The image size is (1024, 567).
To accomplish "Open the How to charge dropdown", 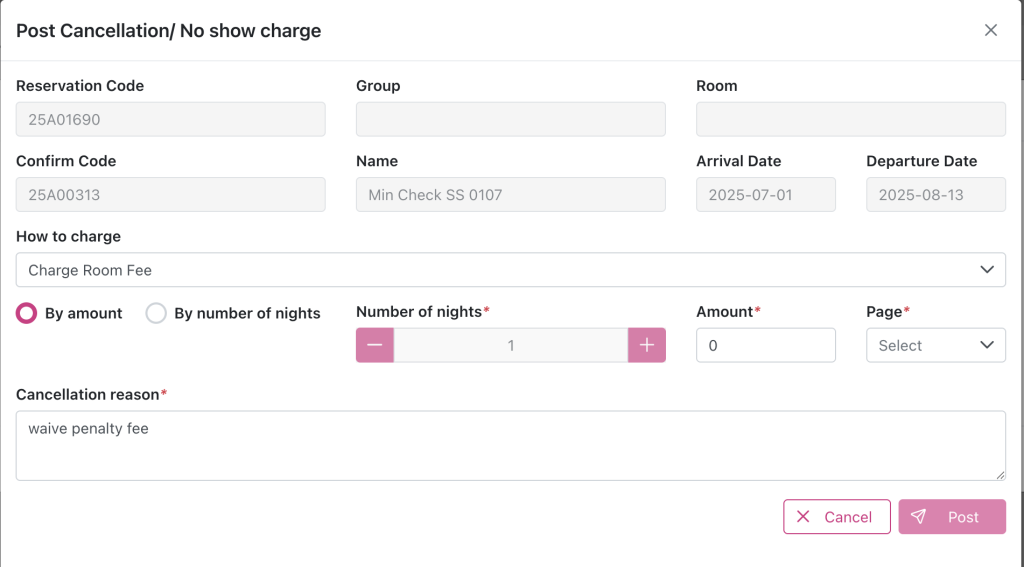I will click(510, 270).
